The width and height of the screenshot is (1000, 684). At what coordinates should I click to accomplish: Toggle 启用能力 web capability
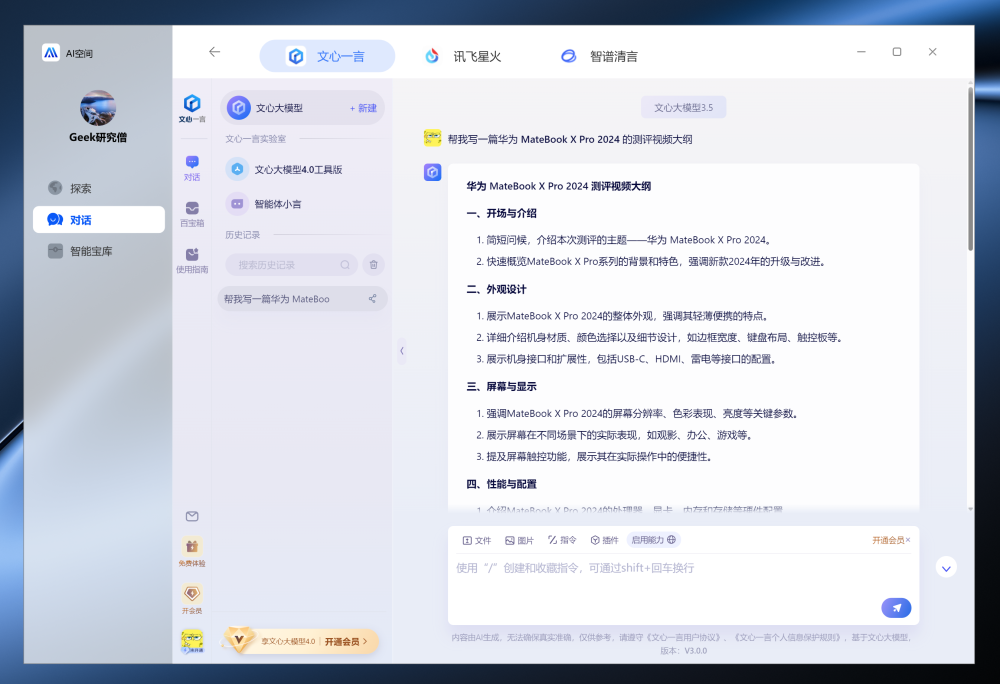(x=654, y=540)
